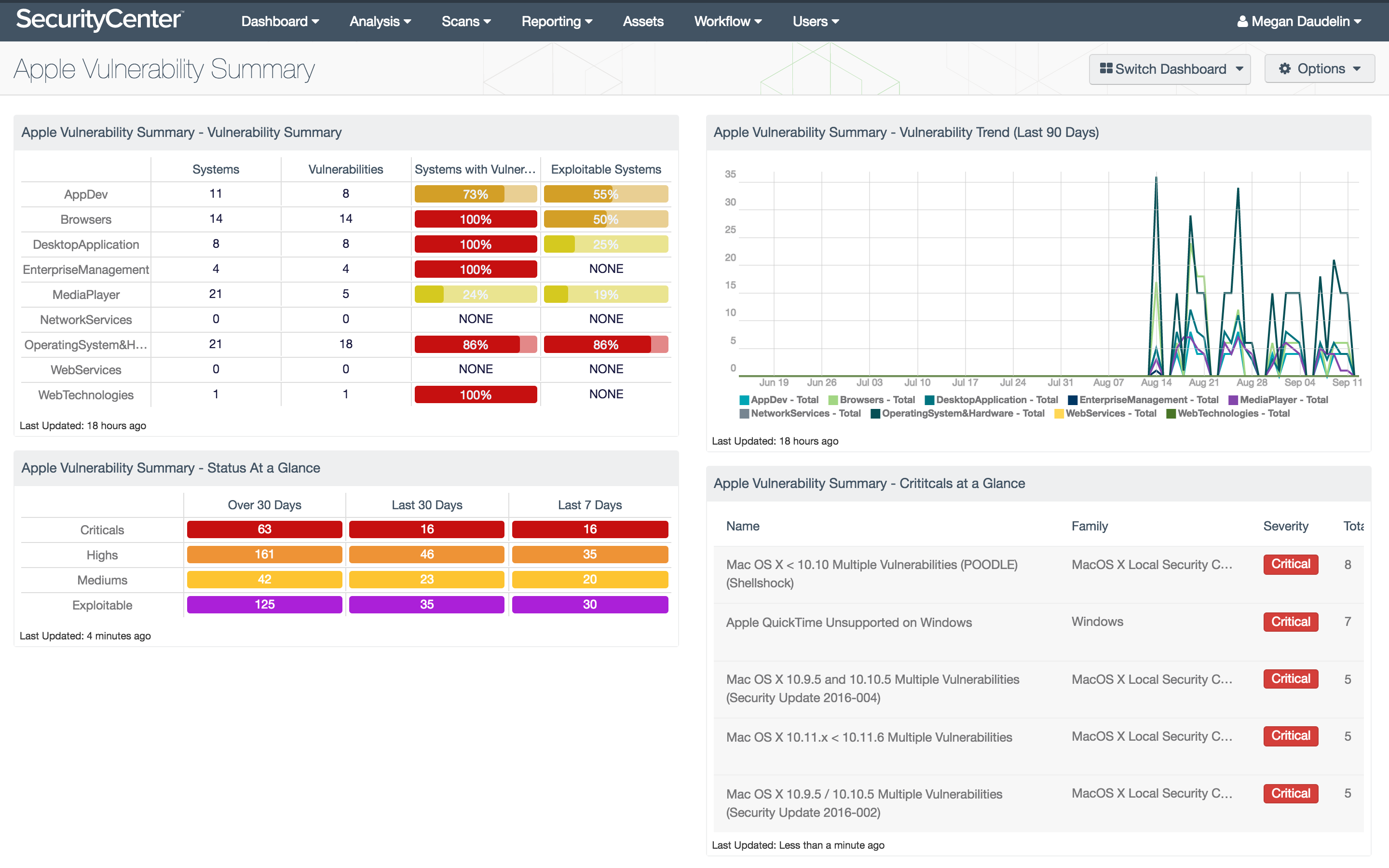Open the Switch Dashboard dropdown
The width and height of the screenshot is (1389, 868).
click(1170, 69)
